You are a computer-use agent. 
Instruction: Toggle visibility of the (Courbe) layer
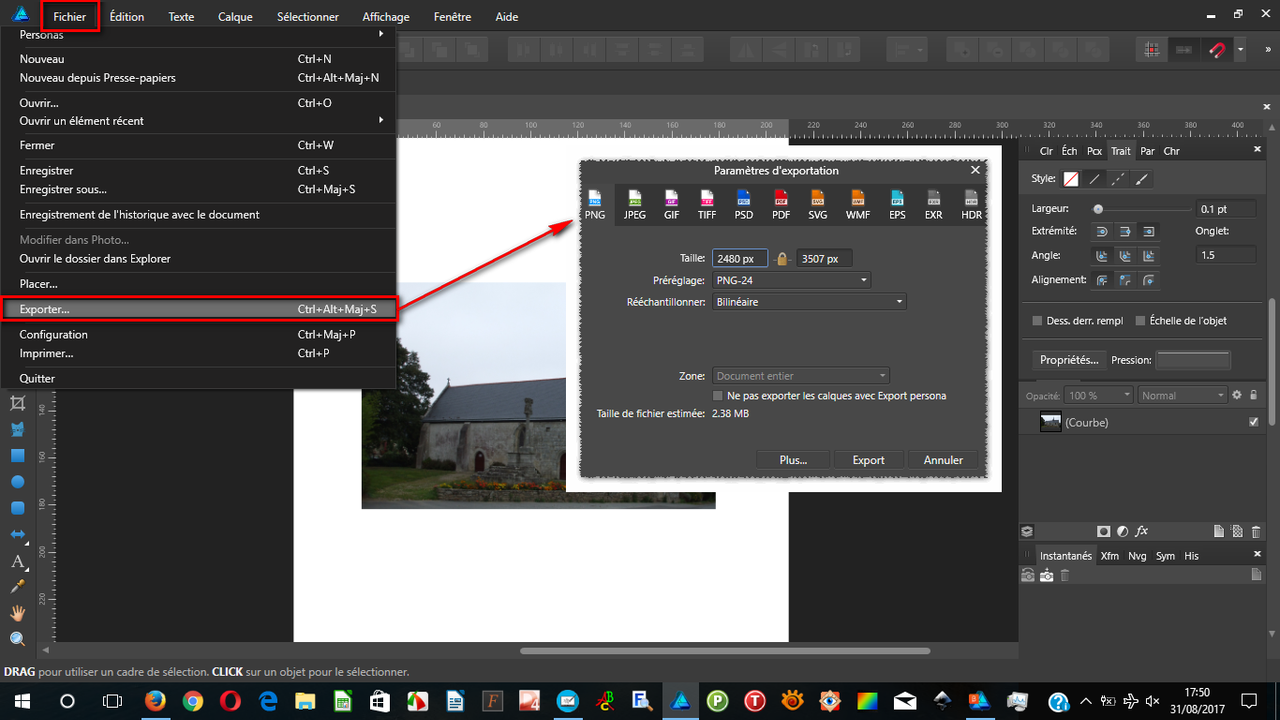click(x=1254, y=422)
